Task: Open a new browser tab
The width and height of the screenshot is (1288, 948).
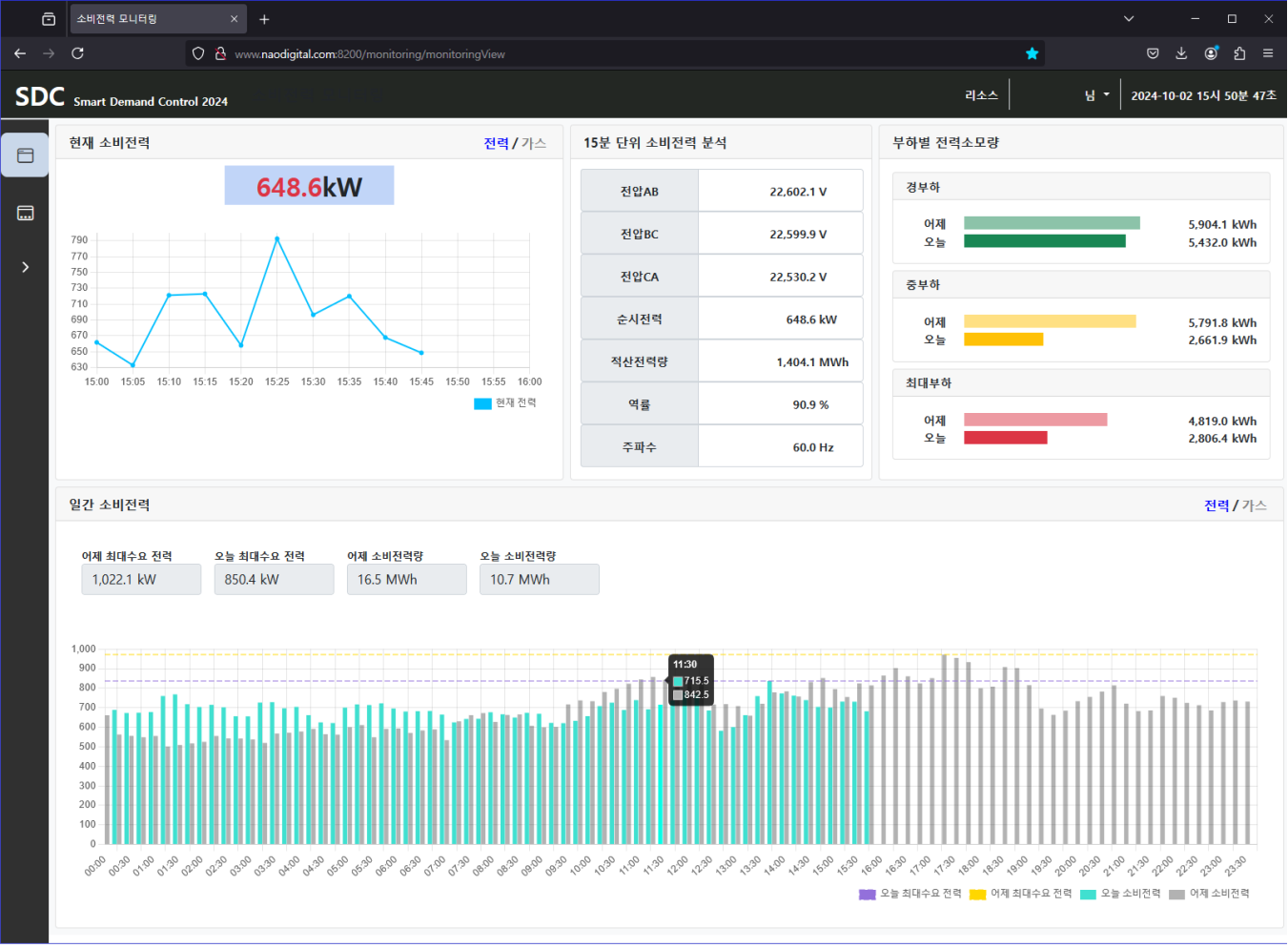Action: (x=264, y=19)
